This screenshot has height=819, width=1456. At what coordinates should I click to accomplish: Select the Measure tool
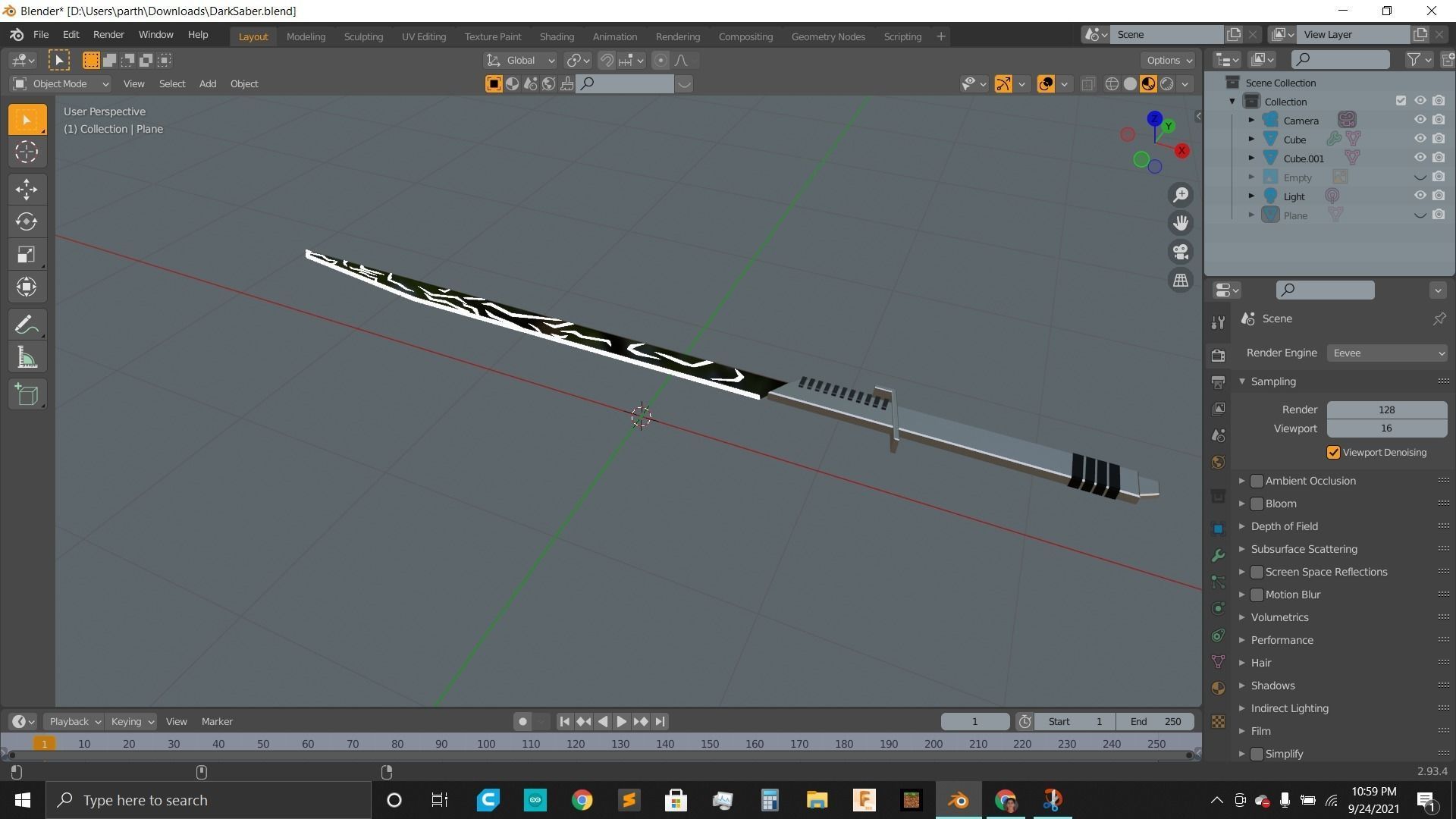pos(27,357)
